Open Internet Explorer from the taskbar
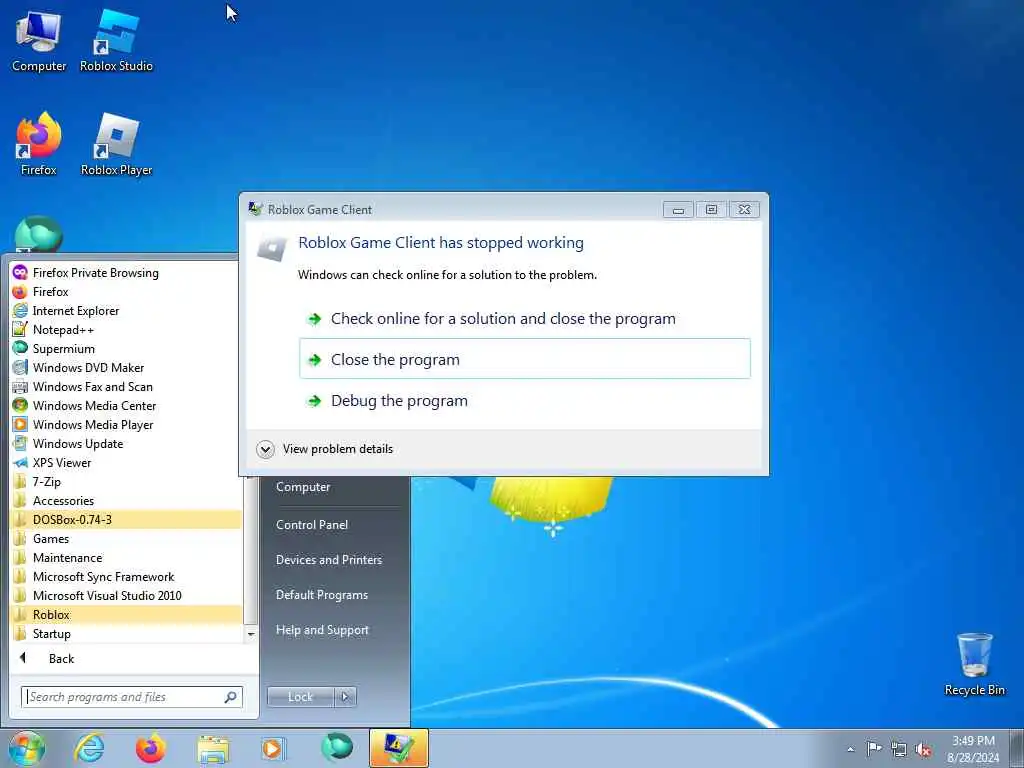Viewport: 1024px width, 768px height. (x=89, y=748)
